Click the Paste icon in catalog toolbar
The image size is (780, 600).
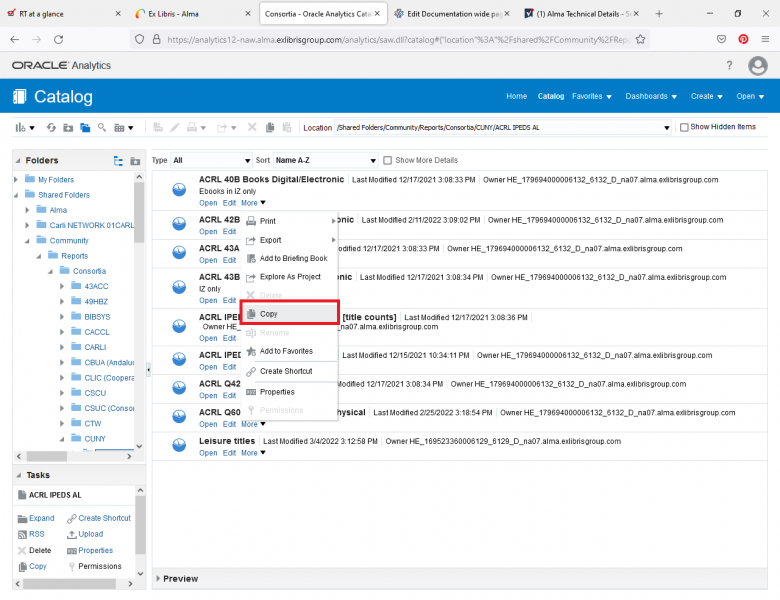coord(287,128)
